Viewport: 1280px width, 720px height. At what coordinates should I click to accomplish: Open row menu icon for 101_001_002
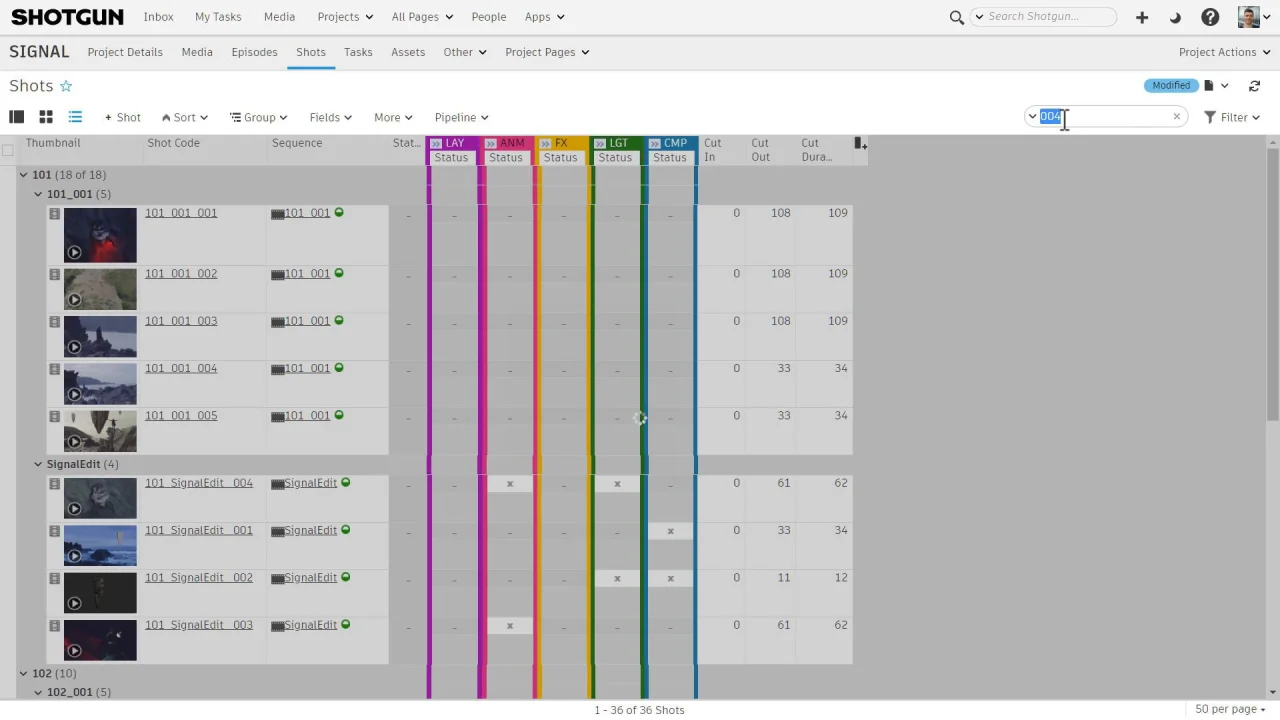click(x=55, y=274)
